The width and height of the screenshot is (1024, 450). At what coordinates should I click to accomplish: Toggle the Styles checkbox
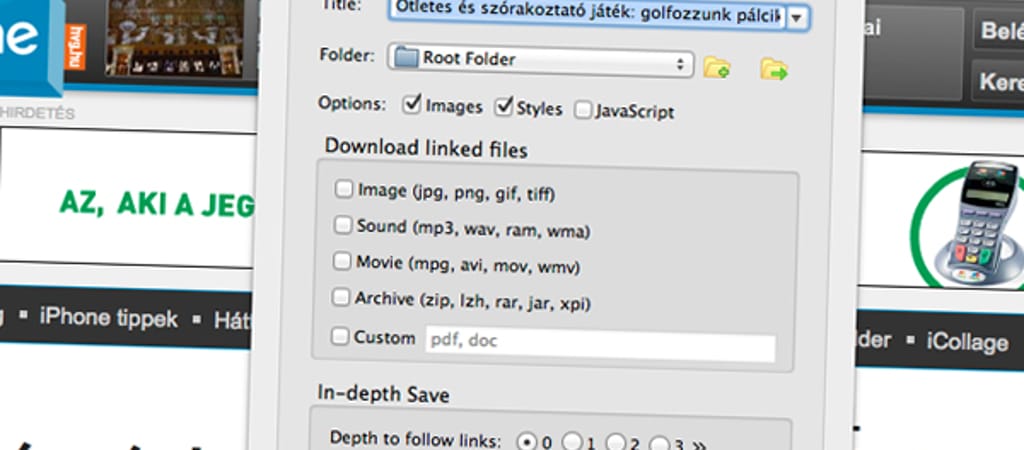click(x=503, y=106)
